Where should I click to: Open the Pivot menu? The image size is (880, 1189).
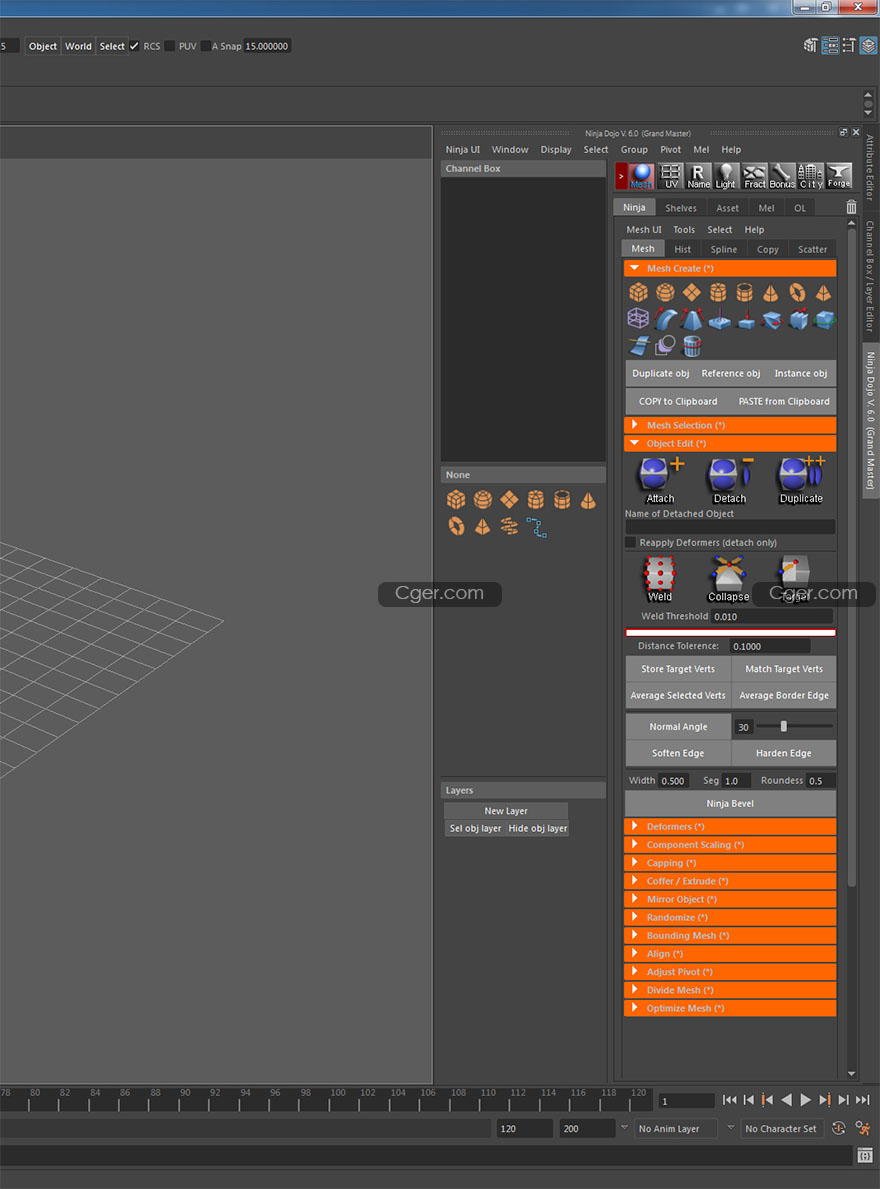(x=670, y=149)
